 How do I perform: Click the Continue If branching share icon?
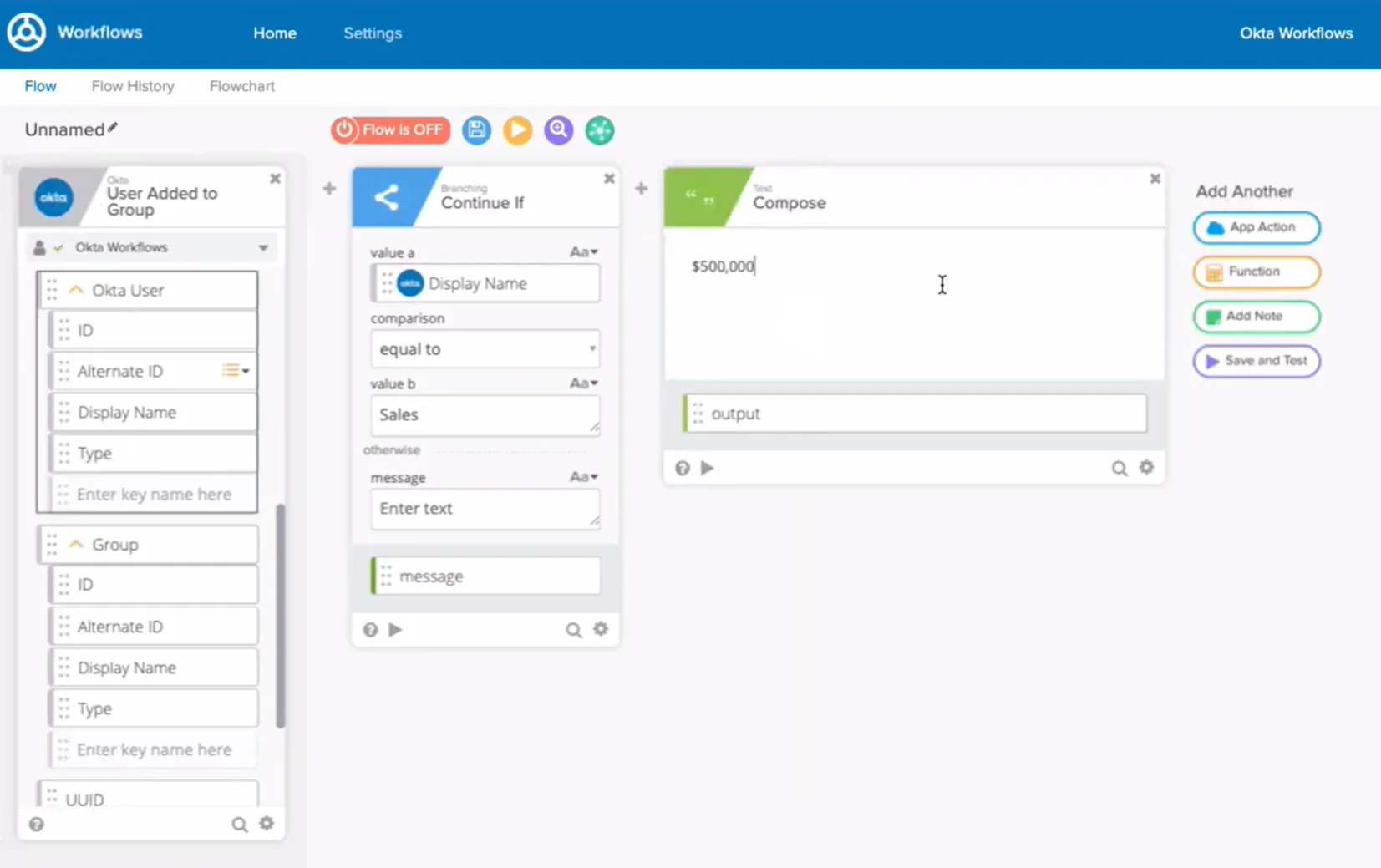[x=386, y=197]
